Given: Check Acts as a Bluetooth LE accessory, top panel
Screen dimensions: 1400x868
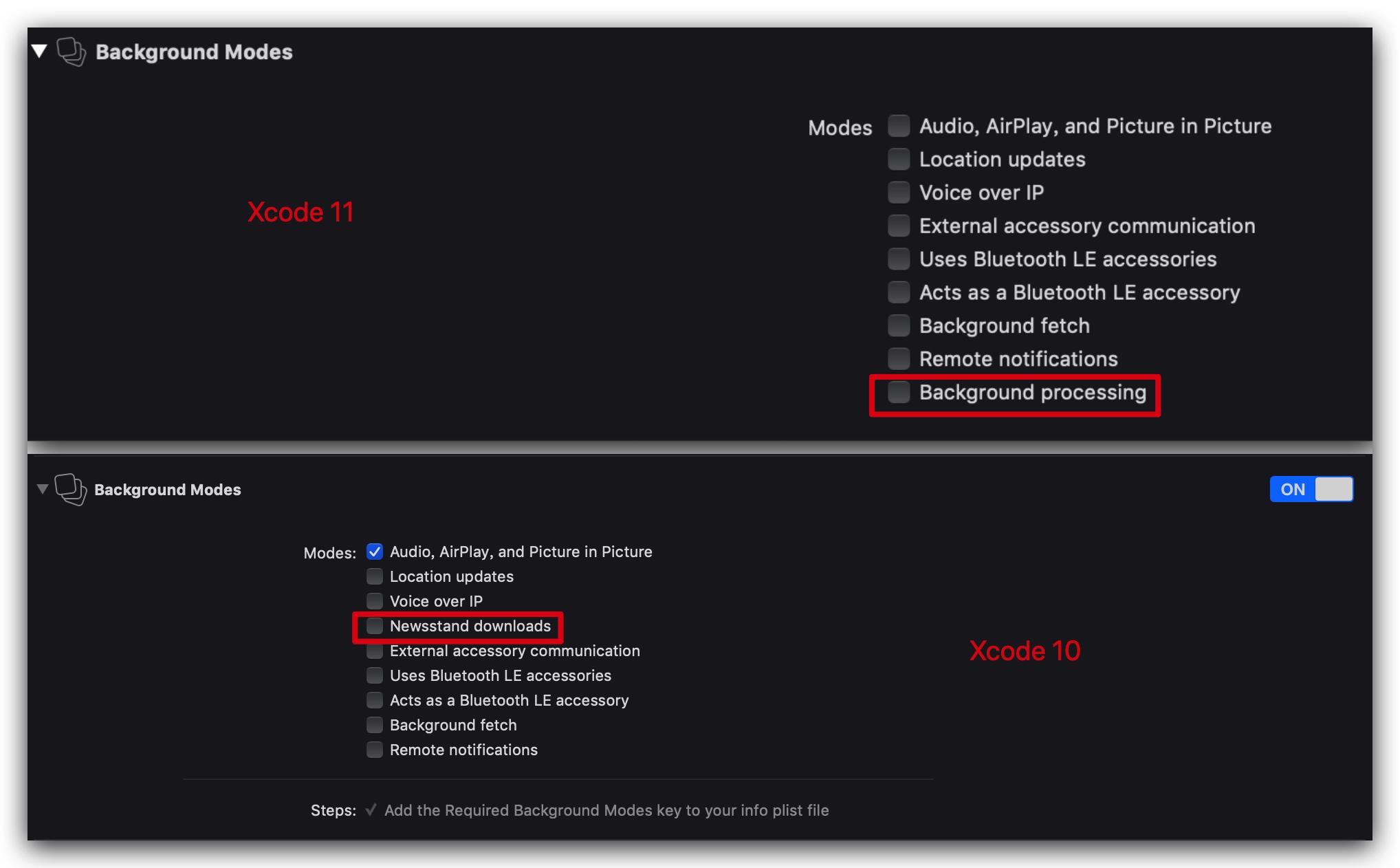Looking at the screenshot, I should point(898,292).
